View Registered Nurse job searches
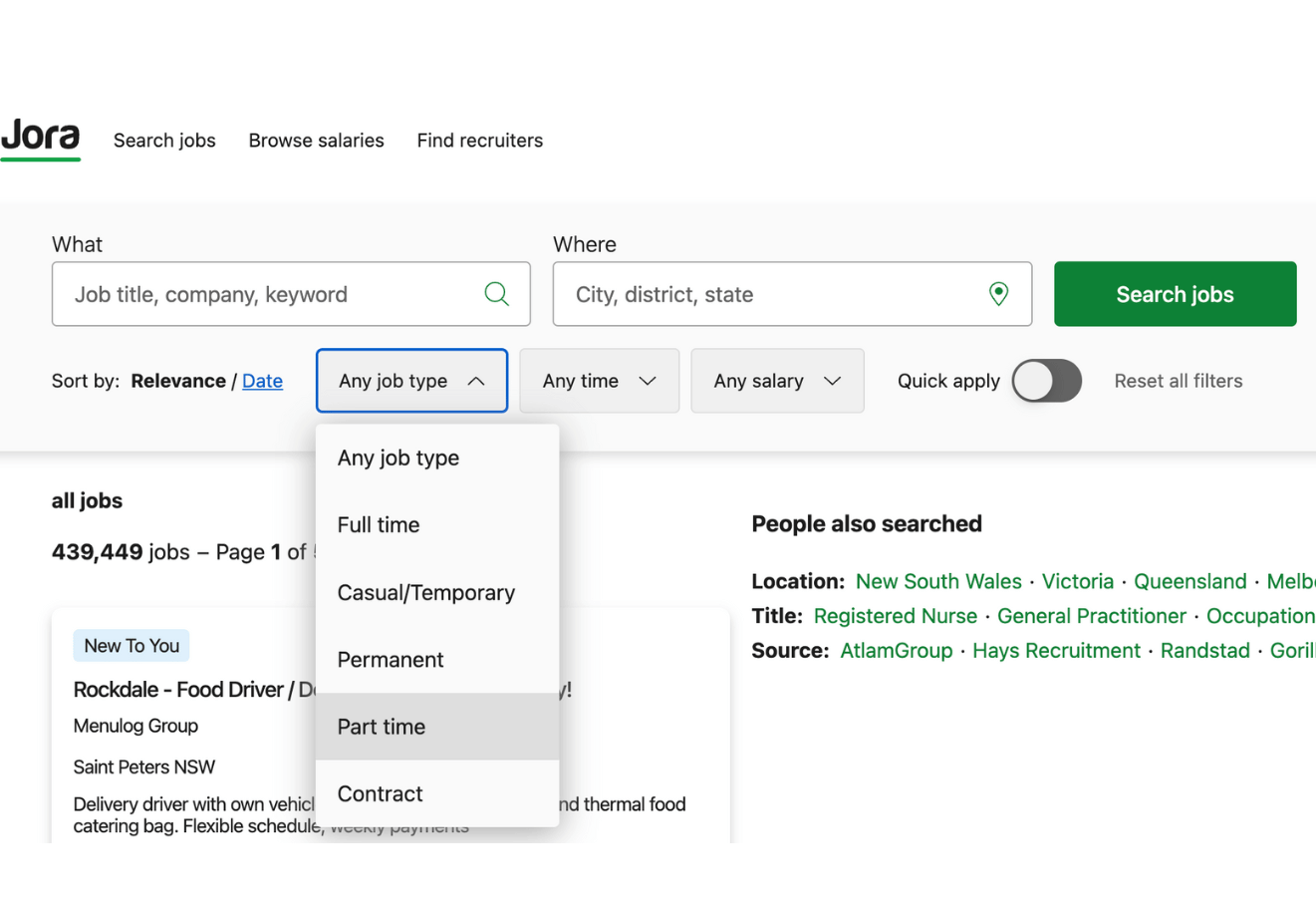1316x921 pixels. coord(895,616)
